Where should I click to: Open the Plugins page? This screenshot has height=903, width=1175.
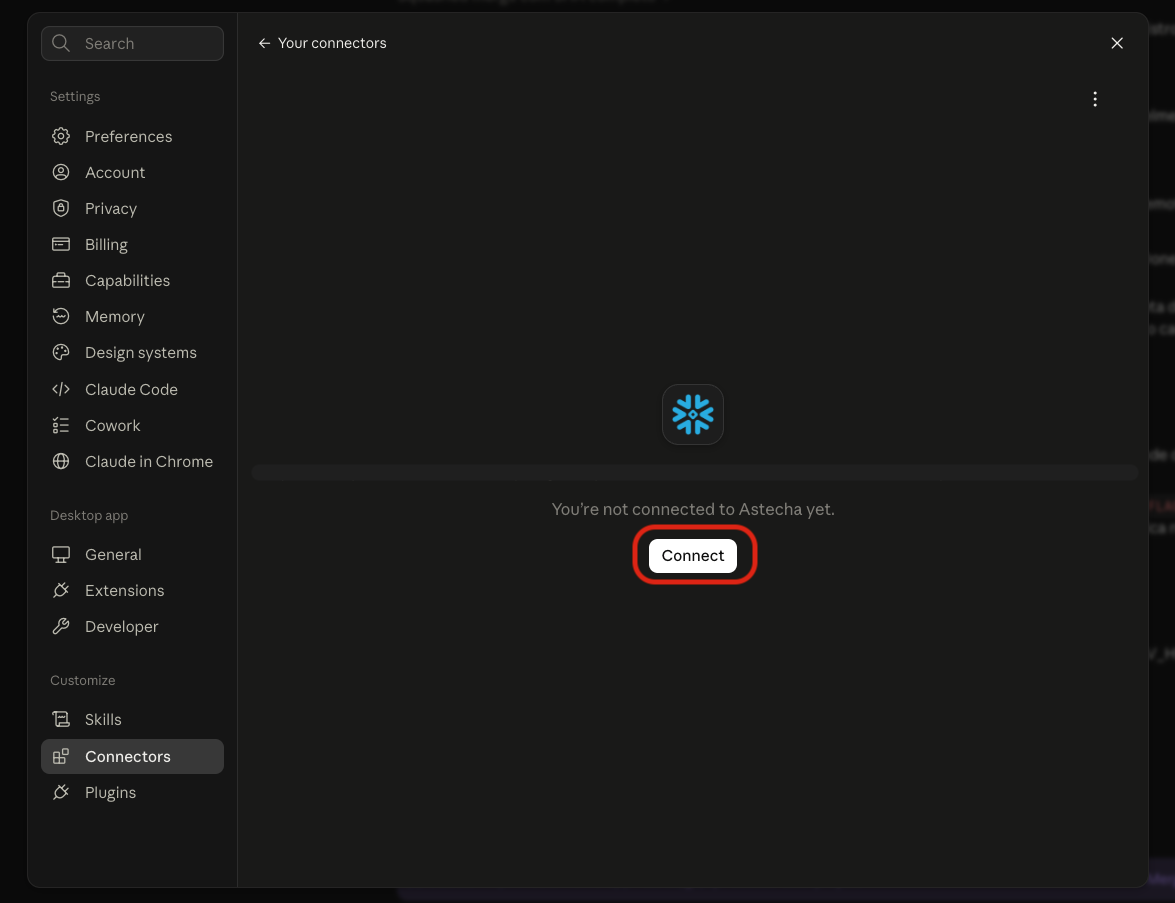coord(132,793)
